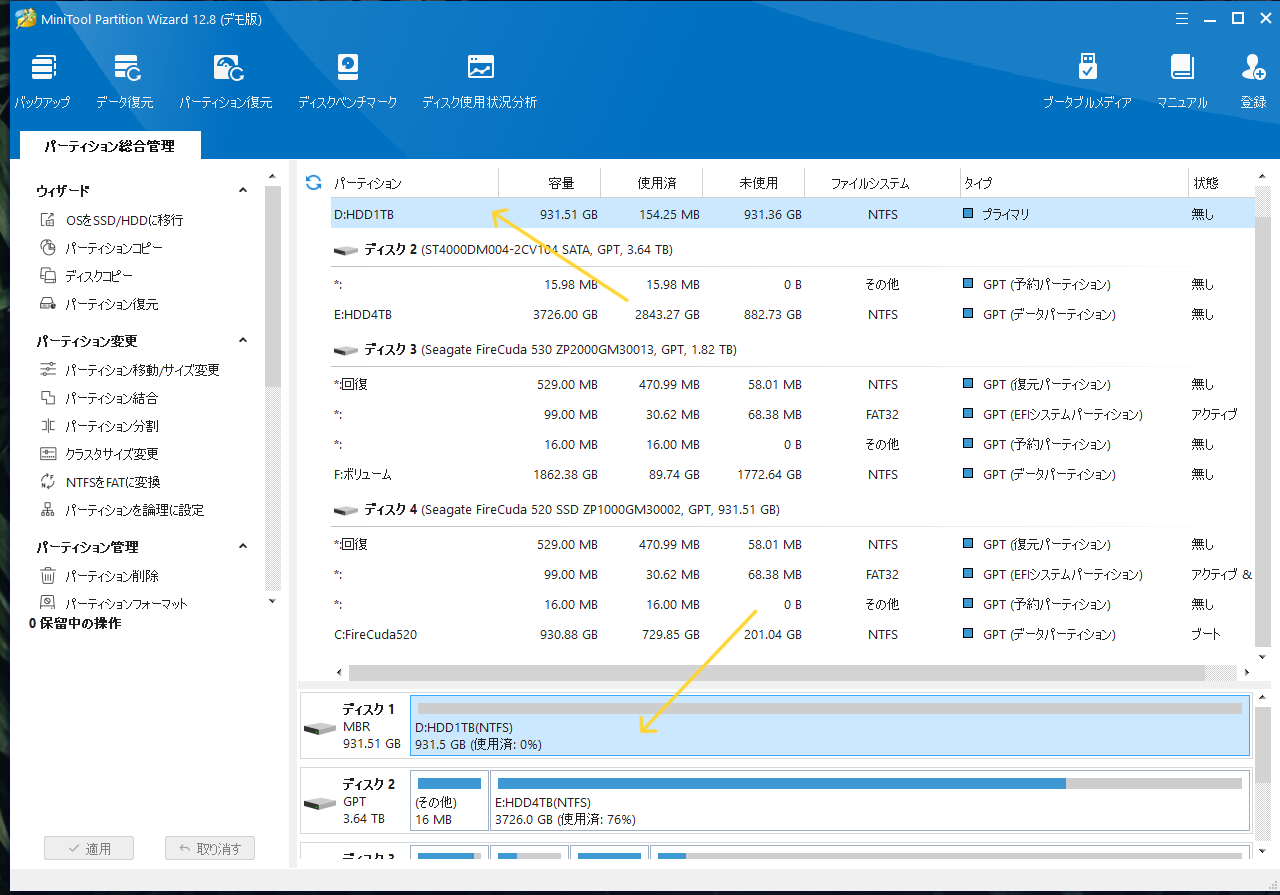Open the バックアップ tool in the toolbar
The height and width of the screenshot is (895, 1280).
click(42, 80)
